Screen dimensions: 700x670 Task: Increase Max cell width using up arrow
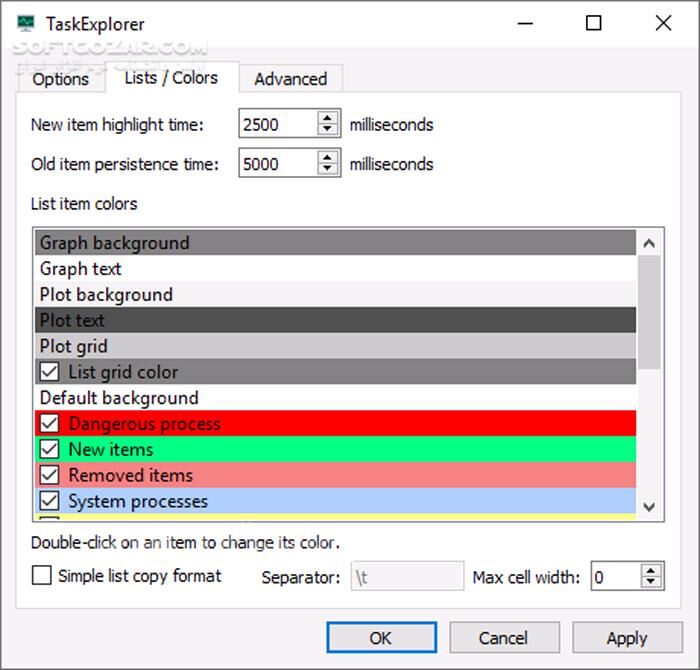tap(652, 570)
